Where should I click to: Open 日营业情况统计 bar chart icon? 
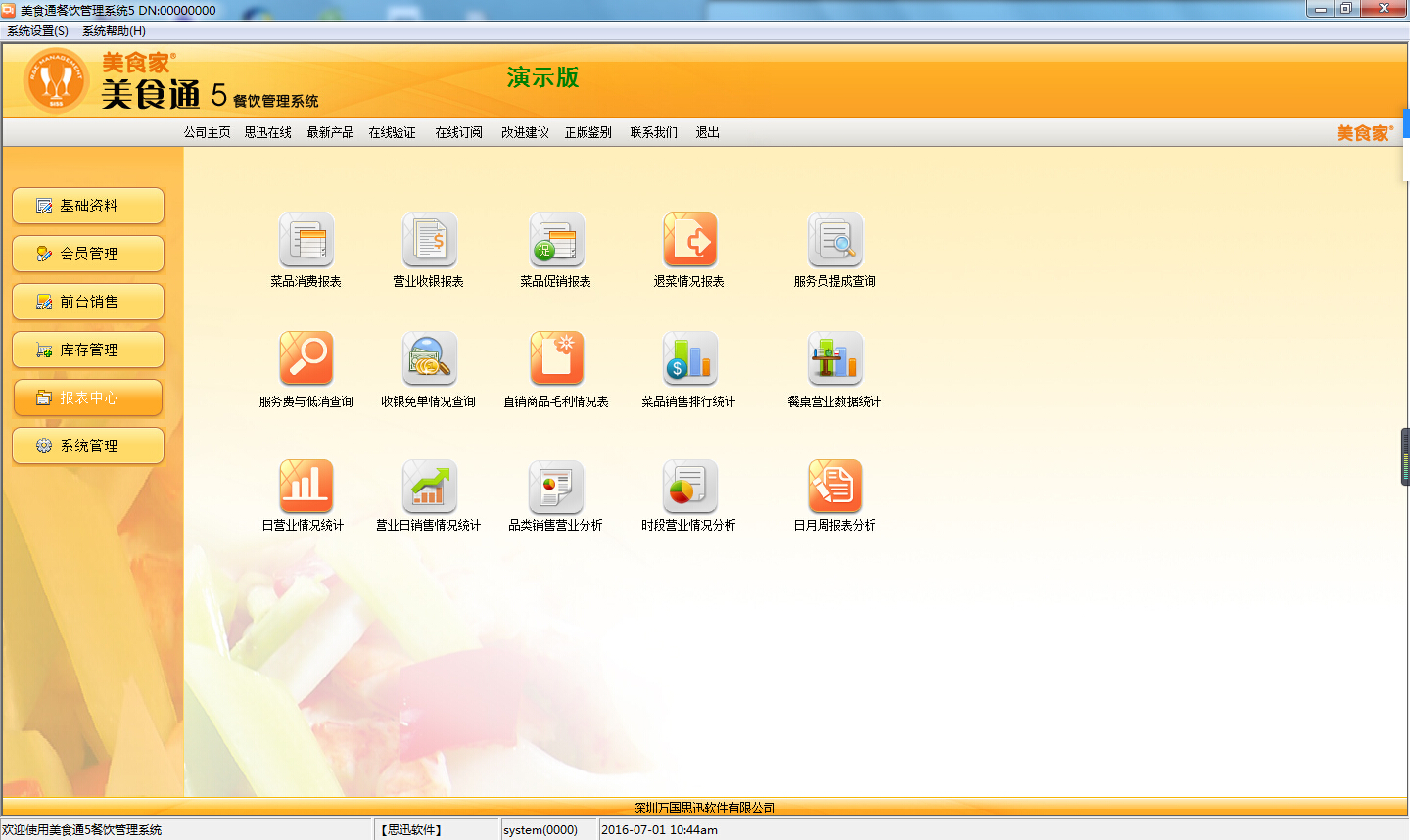pyautogui.click(x=306, y=487)
